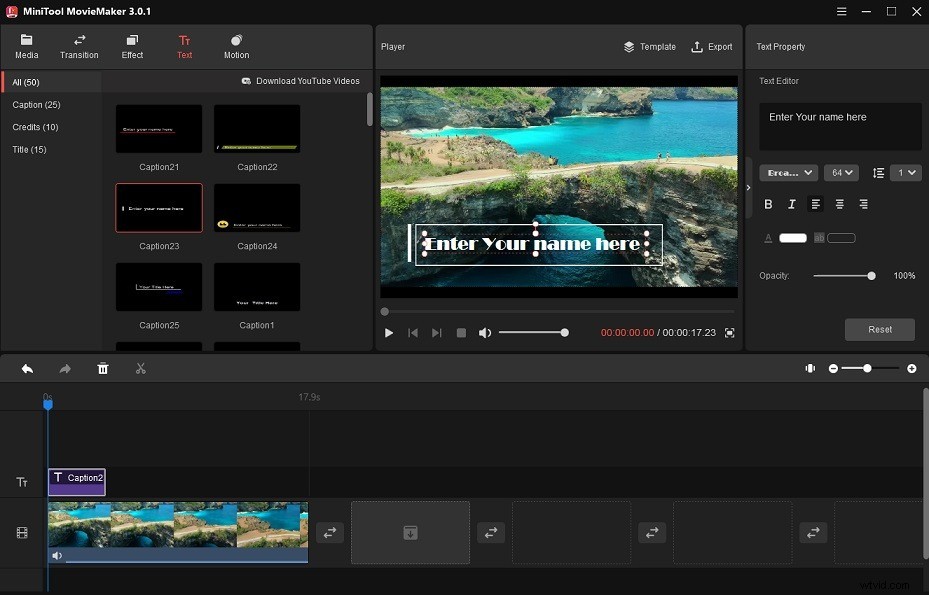The width and height of the screenshot is (929, 595).
Task: Click the Delete trash icon above timeline
Action: pos(103,368)
